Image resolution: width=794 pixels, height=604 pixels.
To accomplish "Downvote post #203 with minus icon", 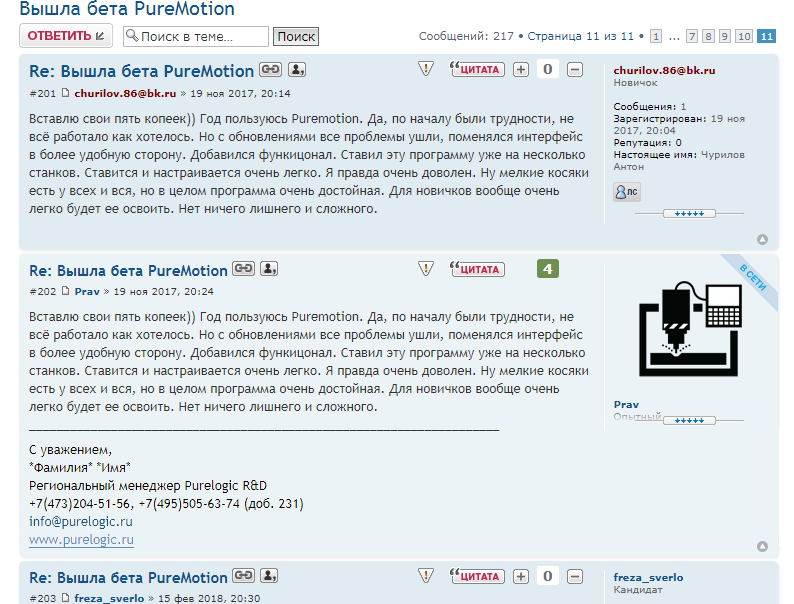I will [575, 576].
